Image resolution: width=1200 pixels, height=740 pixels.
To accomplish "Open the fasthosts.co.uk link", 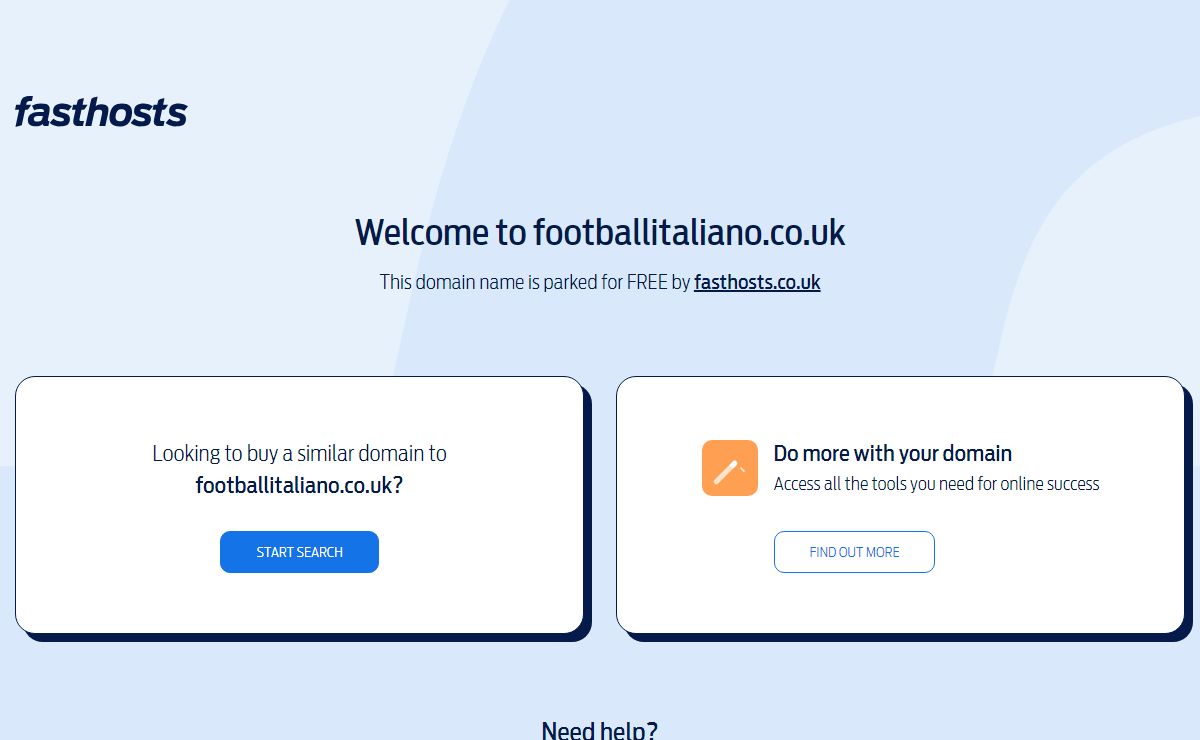I will click(757, 282).
